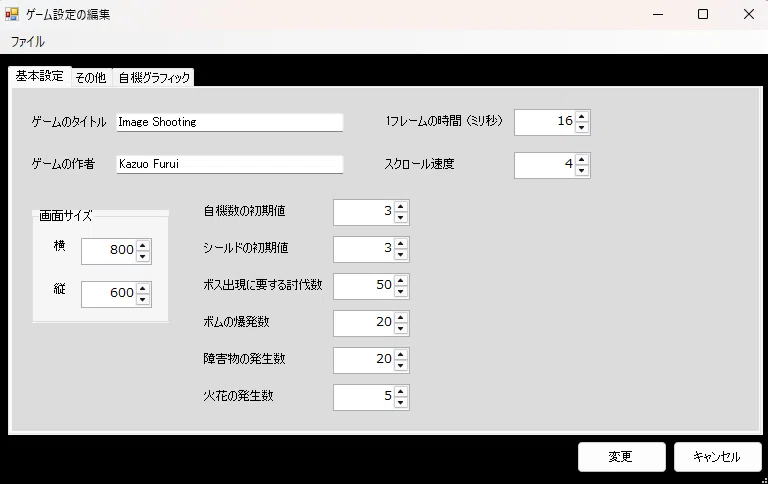Image resolution: width=768 pixels, height=484 pixels.
Task: Click the スクロール速度 label
Action: click(x=419, y=164)
